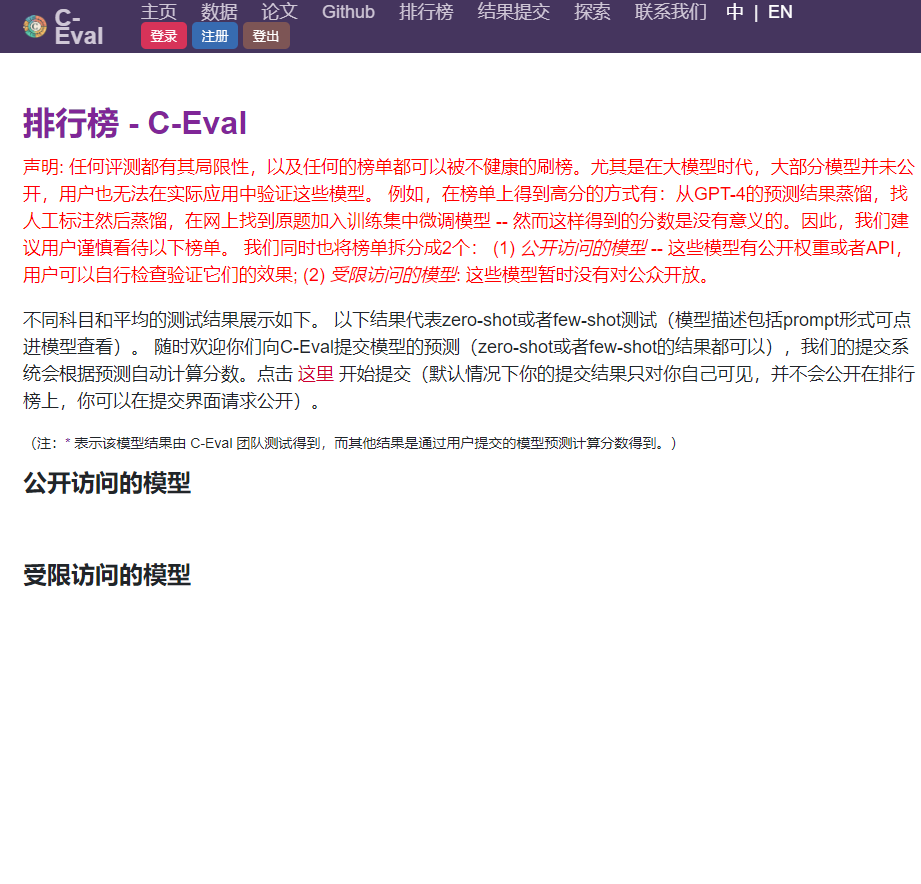Open the 结果提交 page
The width and height of the screenshot is (921, 884).
coord(513,12)
